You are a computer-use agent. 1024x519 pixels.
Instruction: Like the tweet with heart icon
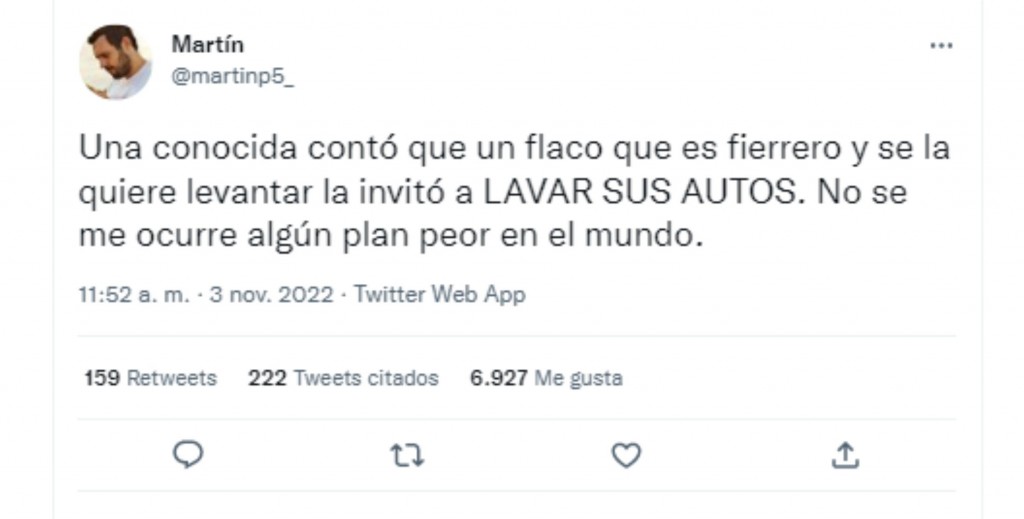click(x=626, y=455)
